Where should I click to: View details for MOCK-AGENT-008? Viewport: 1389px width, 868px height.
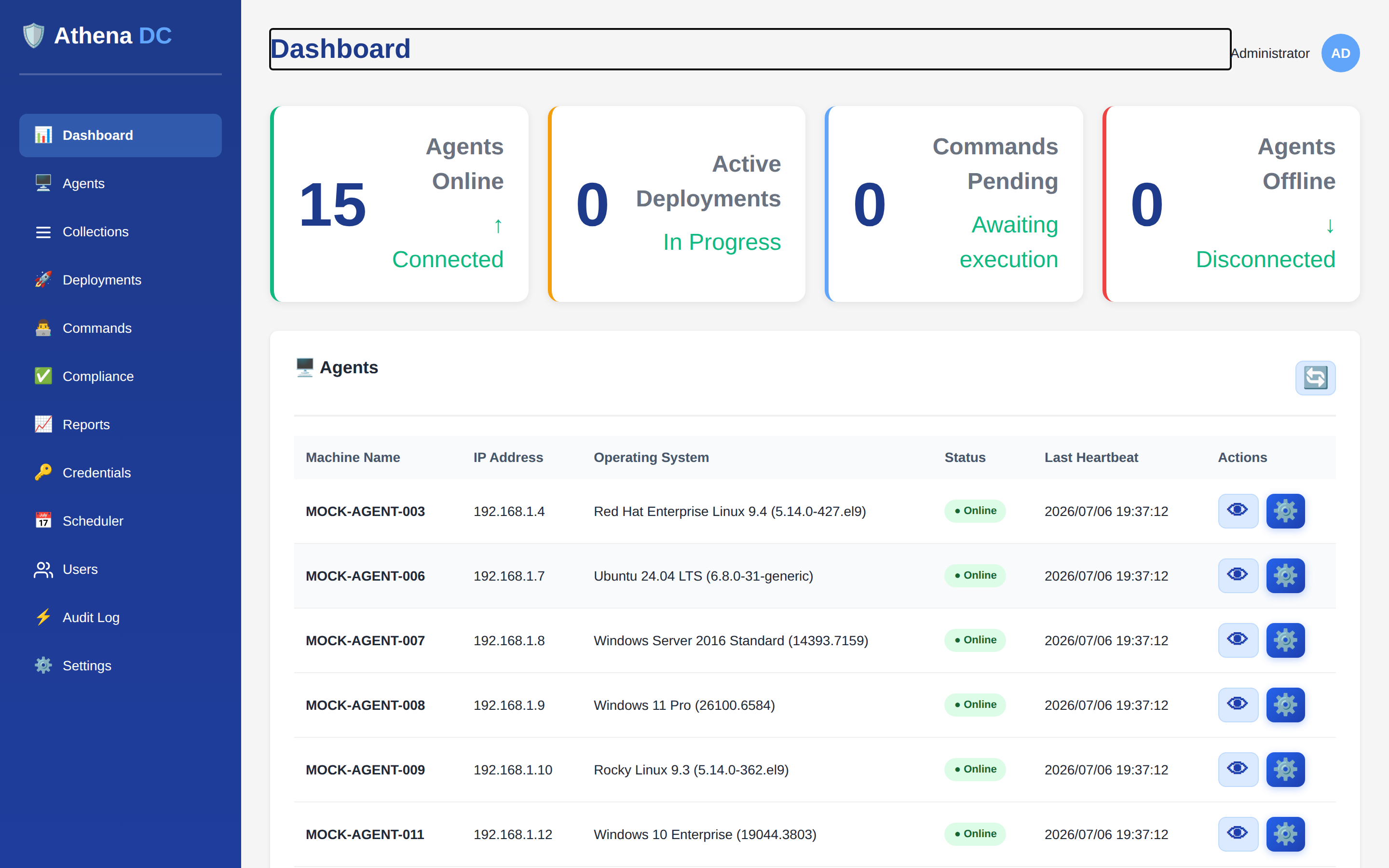tap(1238, 705)
